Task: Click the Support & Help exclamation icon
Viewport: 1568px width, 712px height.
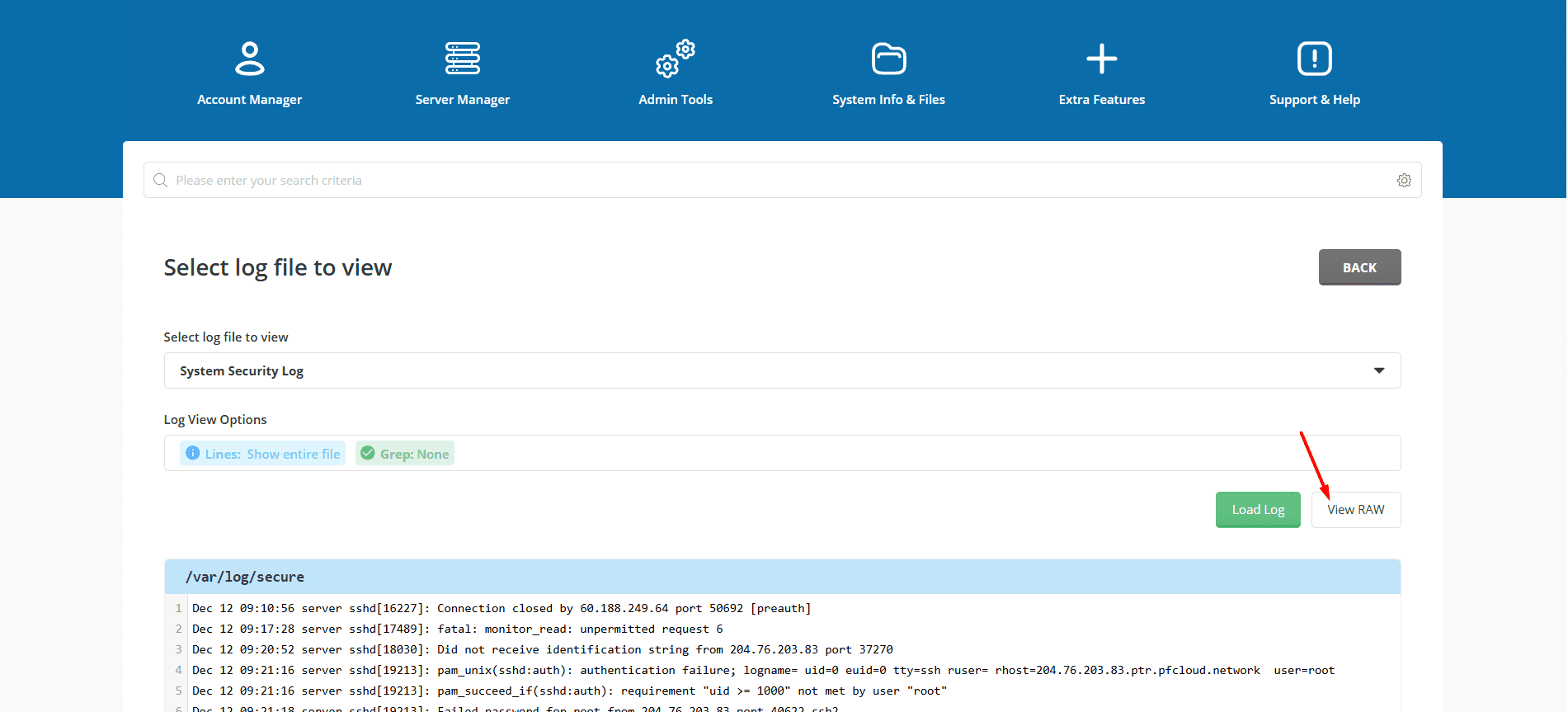Action: (1314, 59)
